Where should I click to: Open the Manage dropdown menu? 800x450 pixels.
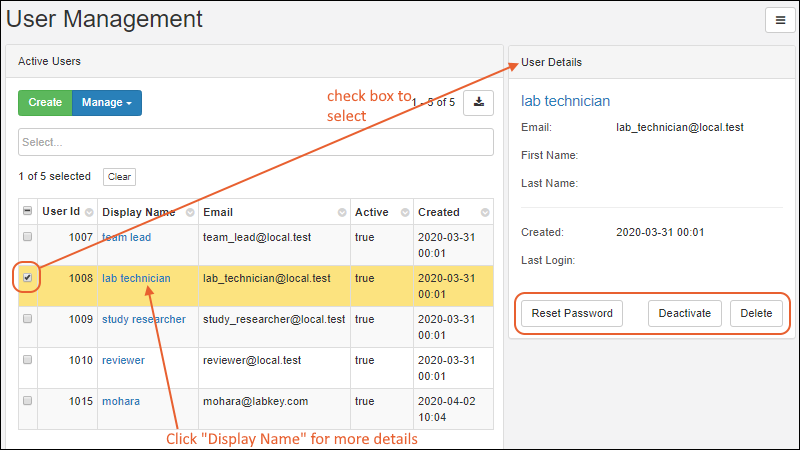[107, 102]
